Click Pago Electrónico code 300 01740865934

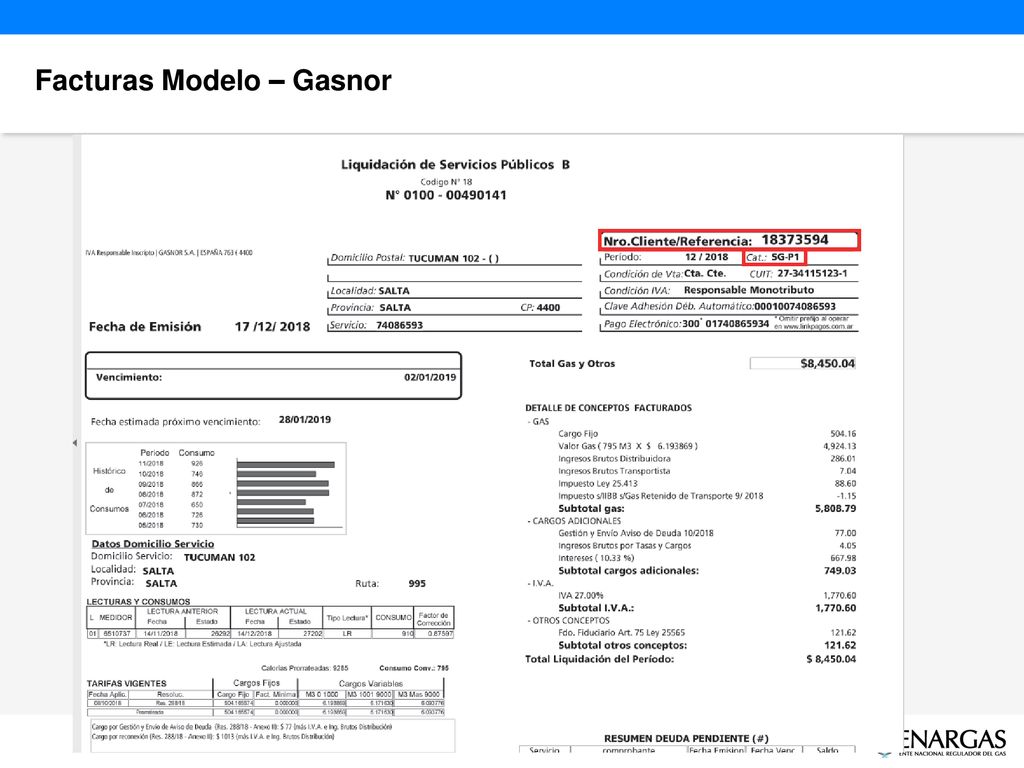[x=726, y=323]
